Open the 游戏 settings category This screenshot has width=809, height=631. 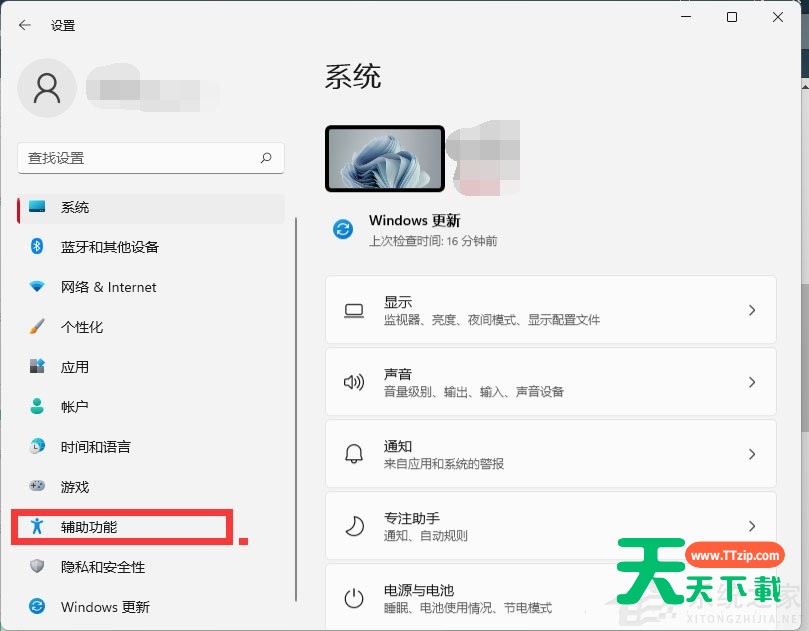click(x=151, y=487)
